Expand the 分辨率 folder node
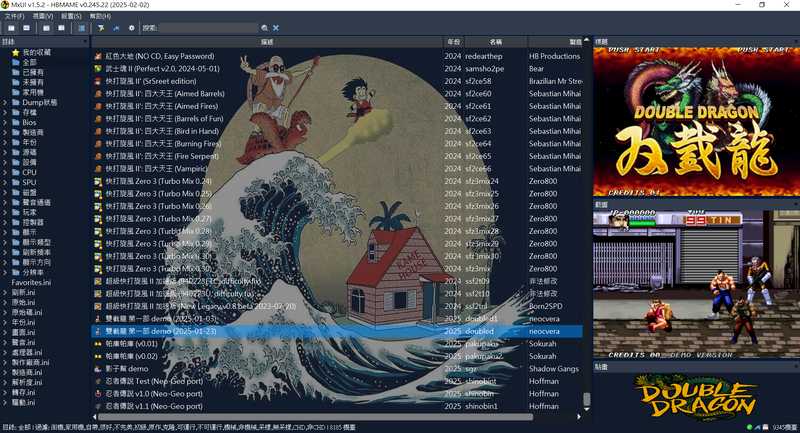Viewport: 800px width, 433px height. tap(5, 272)
